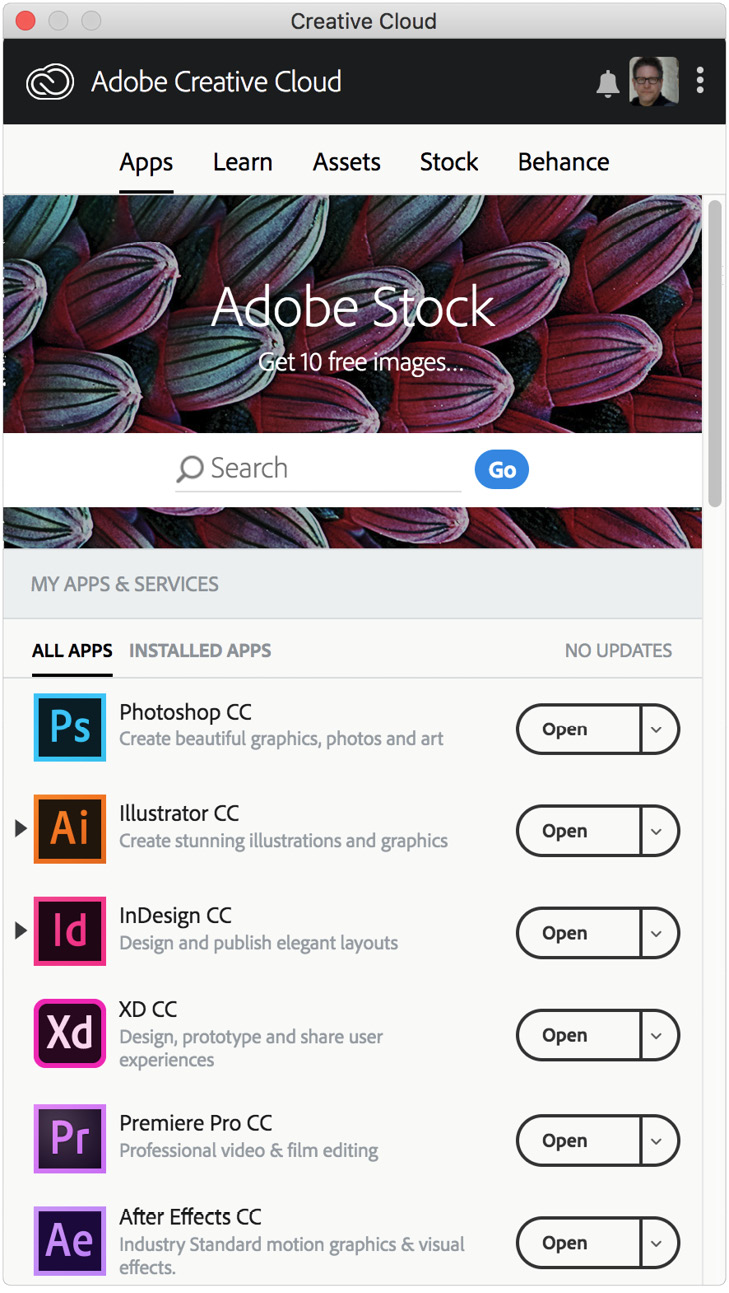Expand Illustrator CC dropdown arrow
The image size is (729, 1293).
[658, 831]
